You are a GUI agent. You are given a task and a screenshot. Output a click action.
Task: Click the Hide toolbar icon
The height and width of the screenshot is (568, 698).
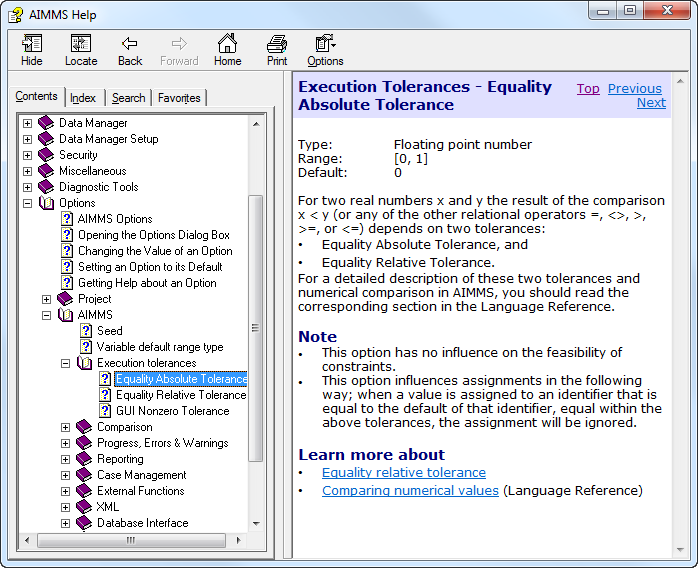click(32, 44)
